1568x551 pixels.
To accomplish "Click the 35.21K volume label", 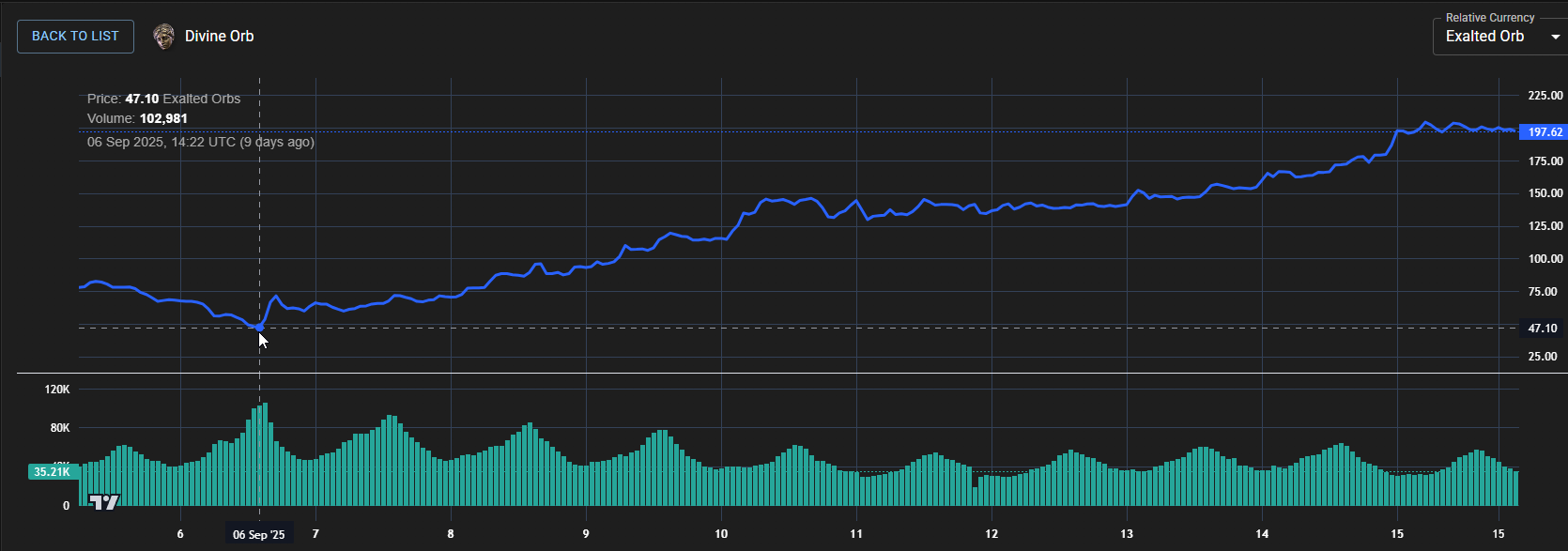I will point(53,472).
